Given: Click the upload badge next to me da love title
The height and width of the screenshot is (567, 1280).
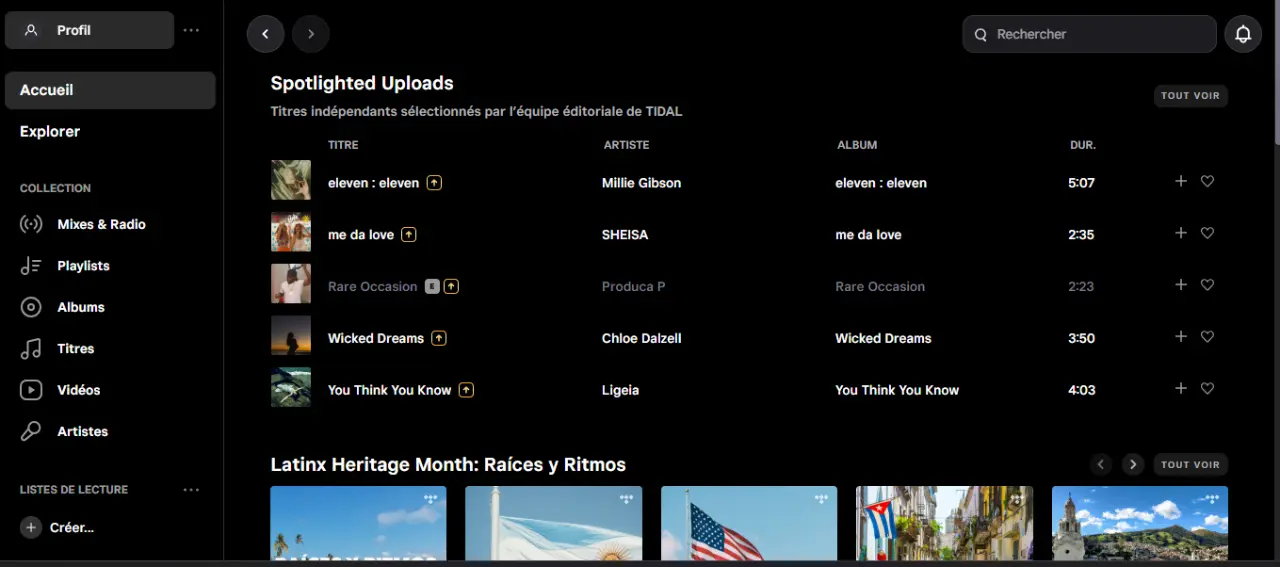Looking at the screenshot, I should pos(409,234).
